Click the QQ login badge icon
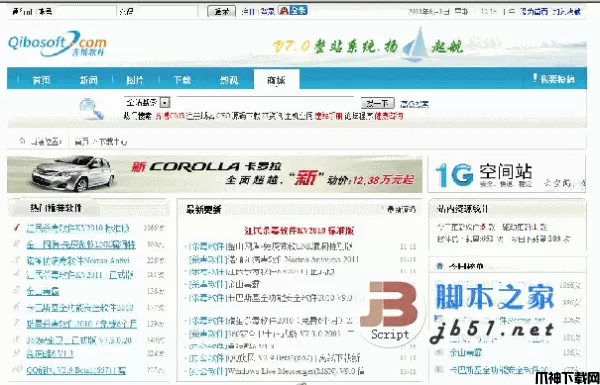Image resolution: width=600 pixels, height=385 pixels. coord(293,10)
